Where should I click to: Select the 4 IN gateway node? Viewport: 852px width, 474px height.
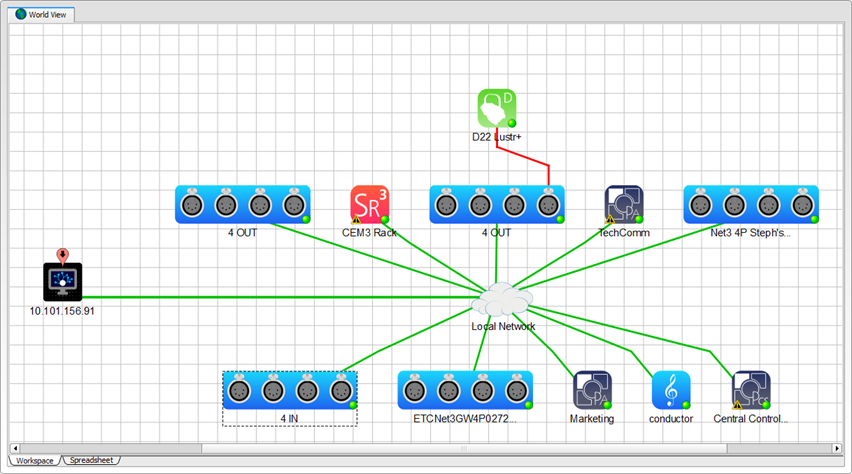point(289,390)
